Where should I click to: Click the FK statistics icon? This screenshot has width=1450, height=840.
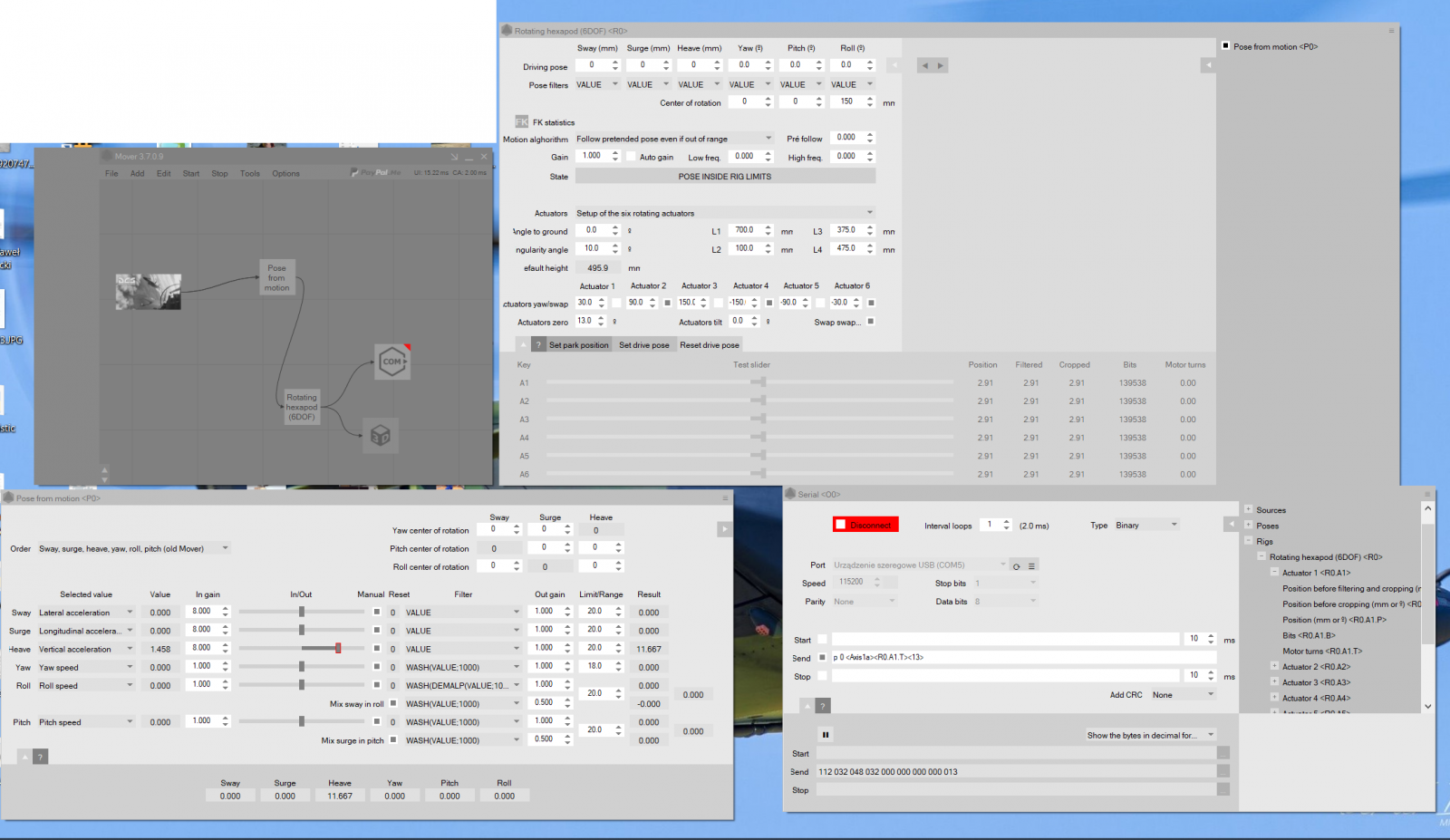521,122
